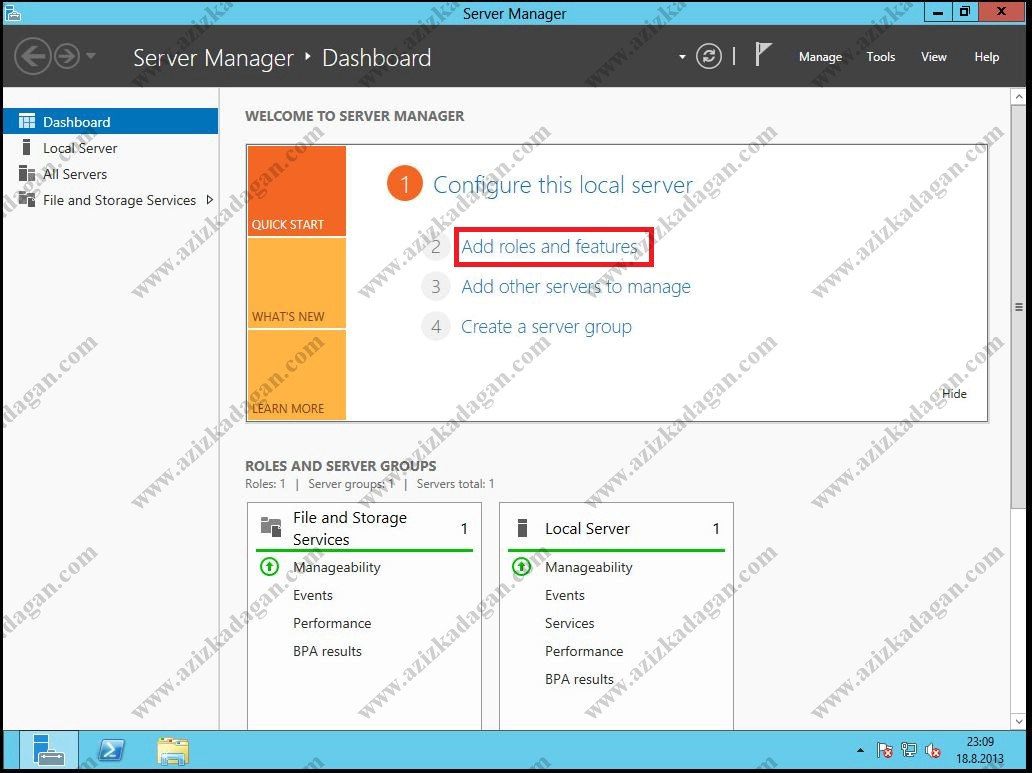Open Server Manager from the taskbar
The image size is (1032, 773).
(48, 750)
